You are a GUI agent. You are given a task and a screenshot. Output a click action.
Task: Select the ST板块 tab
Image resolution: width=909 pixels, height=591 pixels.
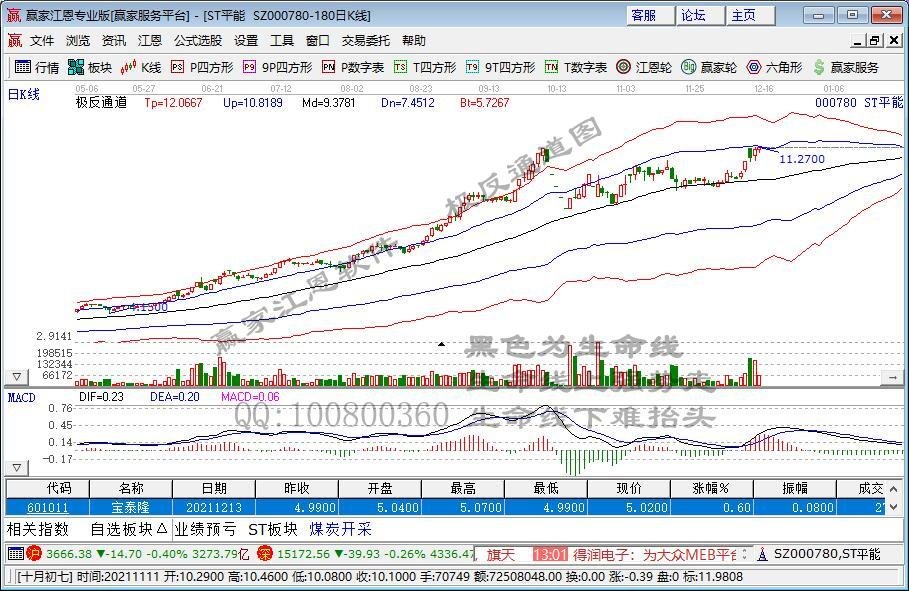click(272, 529)
